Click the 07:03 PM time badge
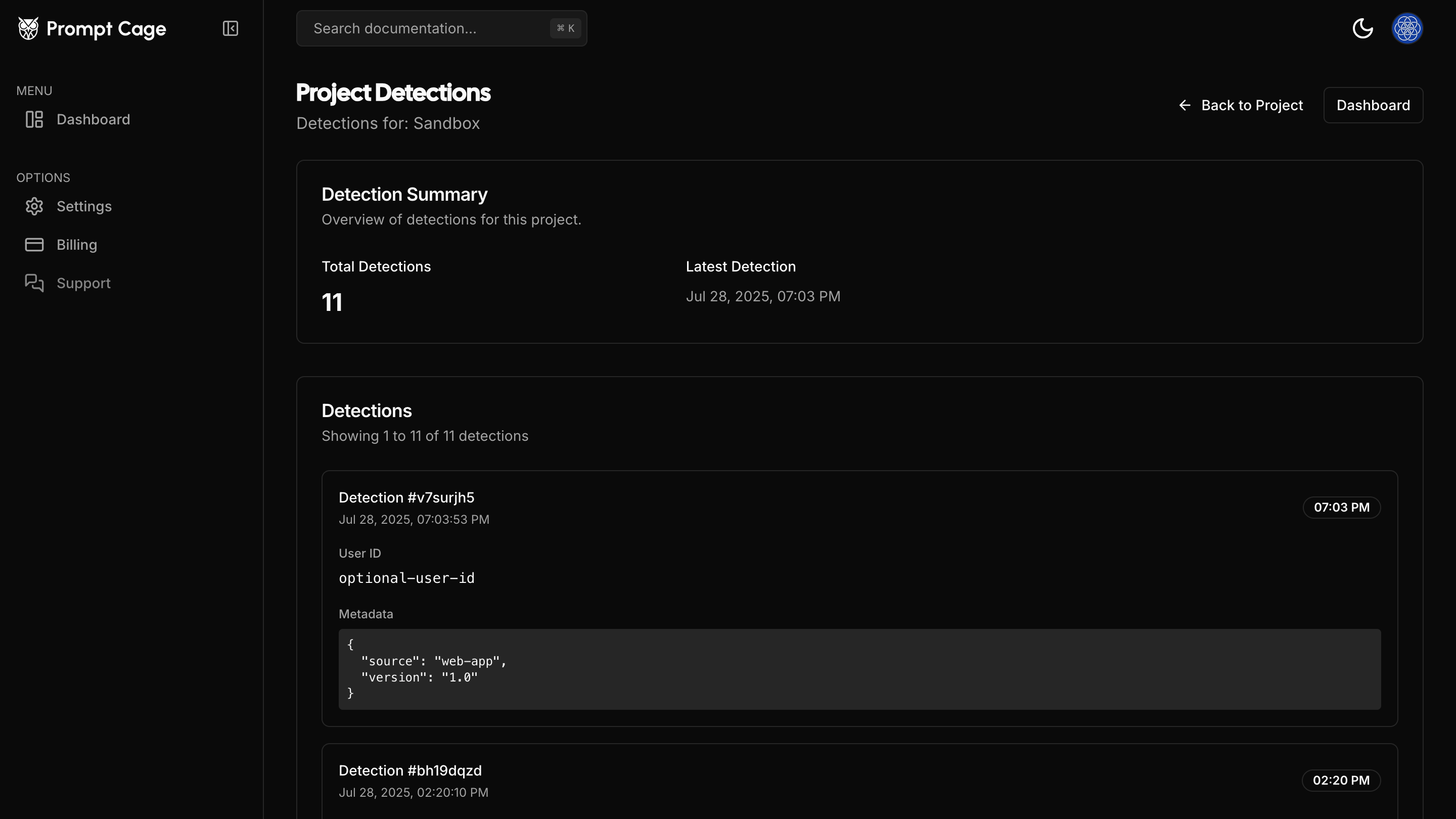The width and height of the screenshot is (1456, 819). (x=1341, y=507)
